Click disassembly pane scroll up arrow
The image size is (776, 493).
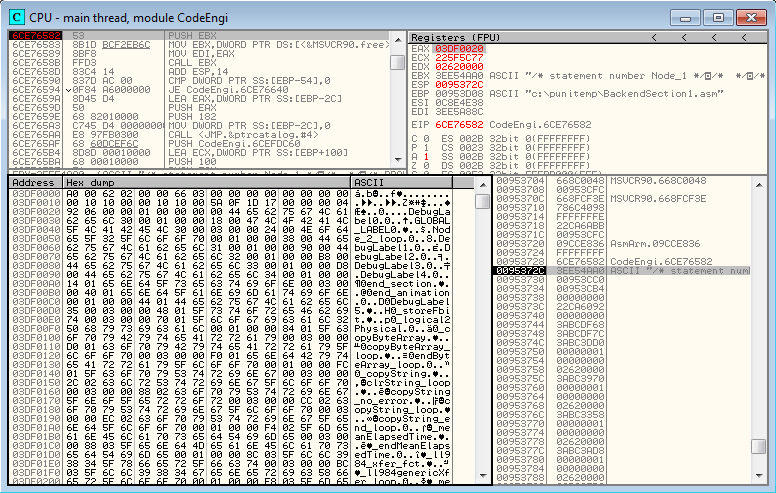[x=398, y=39]
